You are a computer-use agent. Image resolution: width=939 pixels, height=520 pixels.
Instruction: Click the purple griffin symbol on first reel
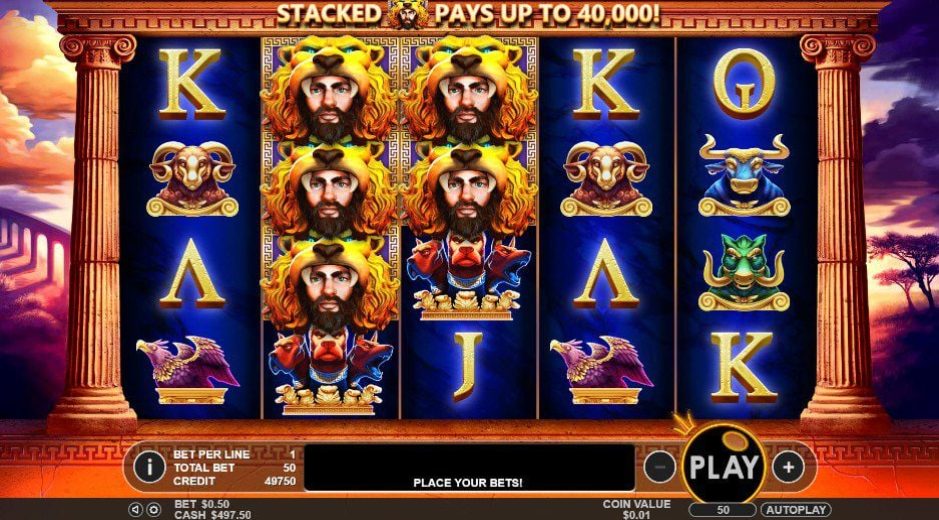[188, 370]
